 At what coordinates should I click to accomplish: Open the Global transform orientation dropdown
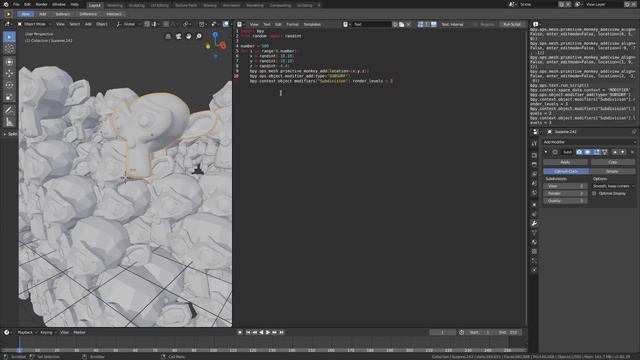coord(129,24)
